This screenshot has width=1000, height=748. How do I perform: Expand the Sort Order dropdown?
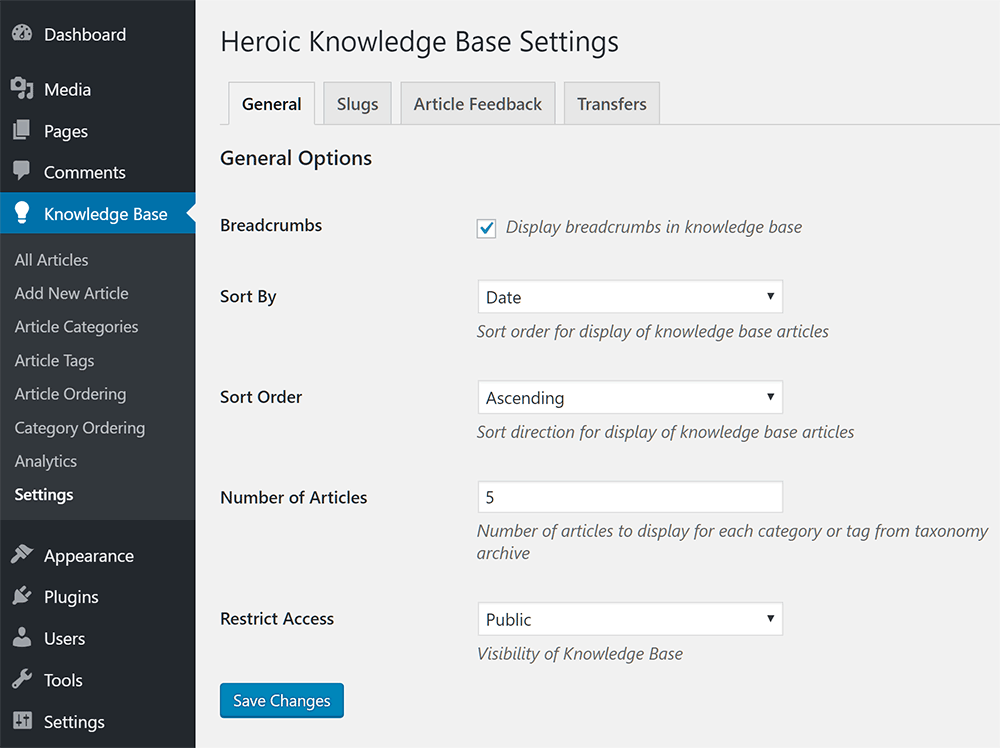[x=629, y=398]
